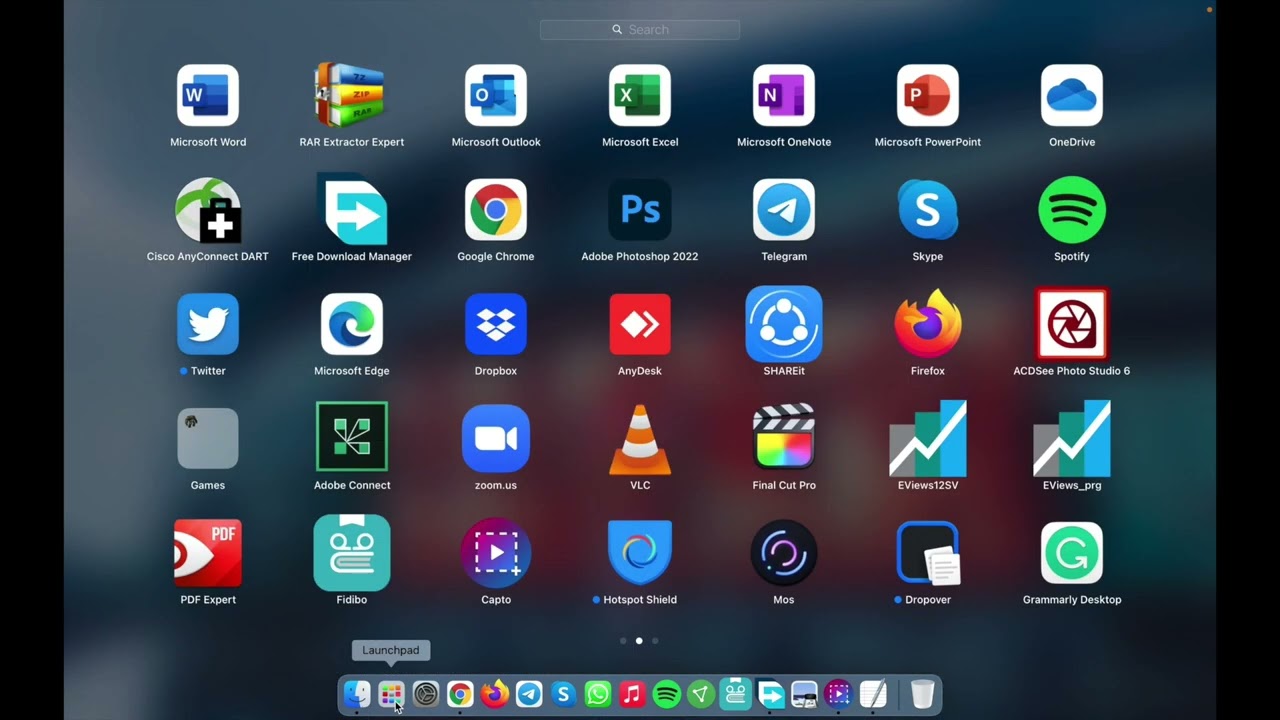Open Finder in the Dock
This screenshot has height=720, width=1280.
tap(357, 694)
